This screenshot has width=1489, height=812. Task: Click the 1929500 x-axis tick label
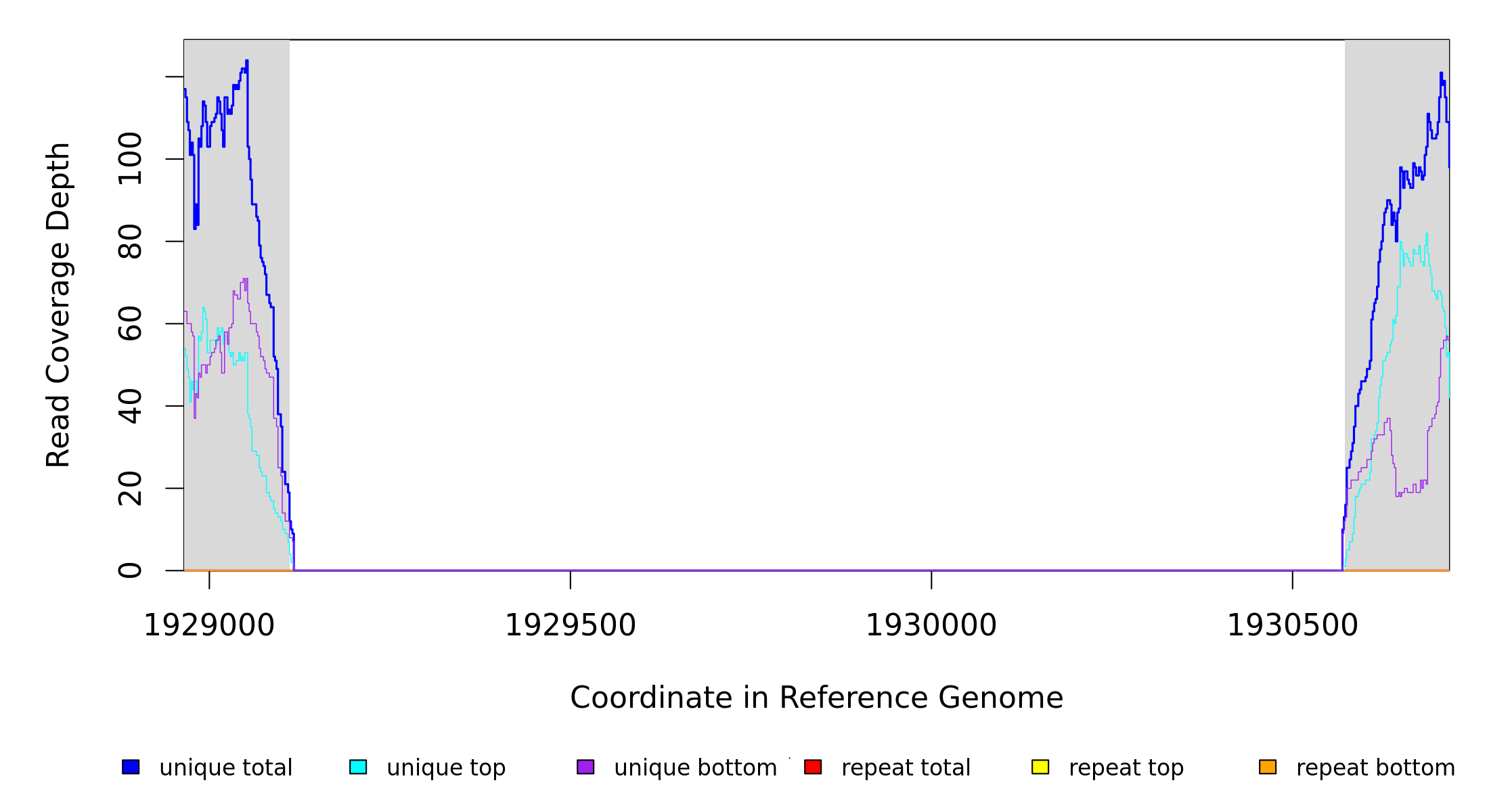pyautogui.click(x=571, y=626)
